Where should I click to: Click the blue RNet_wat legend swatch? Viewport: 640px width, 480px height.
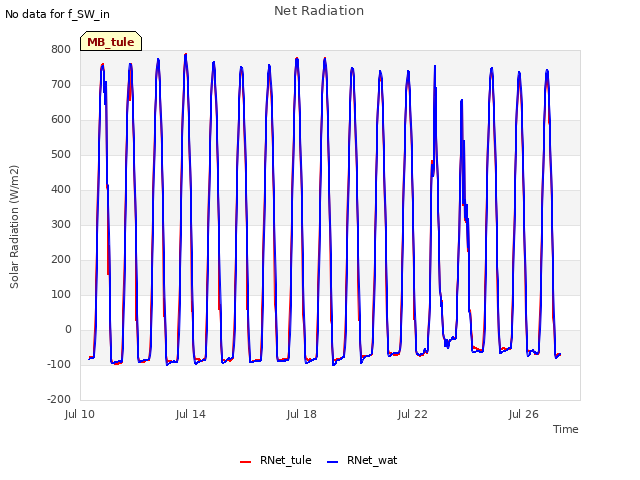point(333,462)
